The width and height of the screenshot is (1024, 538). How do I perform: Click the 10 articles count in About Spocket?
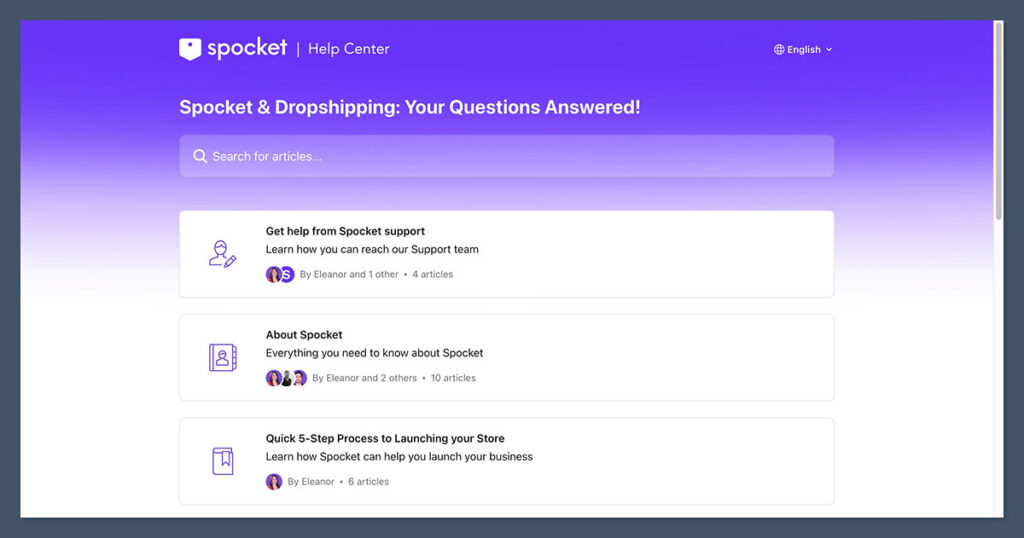(x=453, y=378)
